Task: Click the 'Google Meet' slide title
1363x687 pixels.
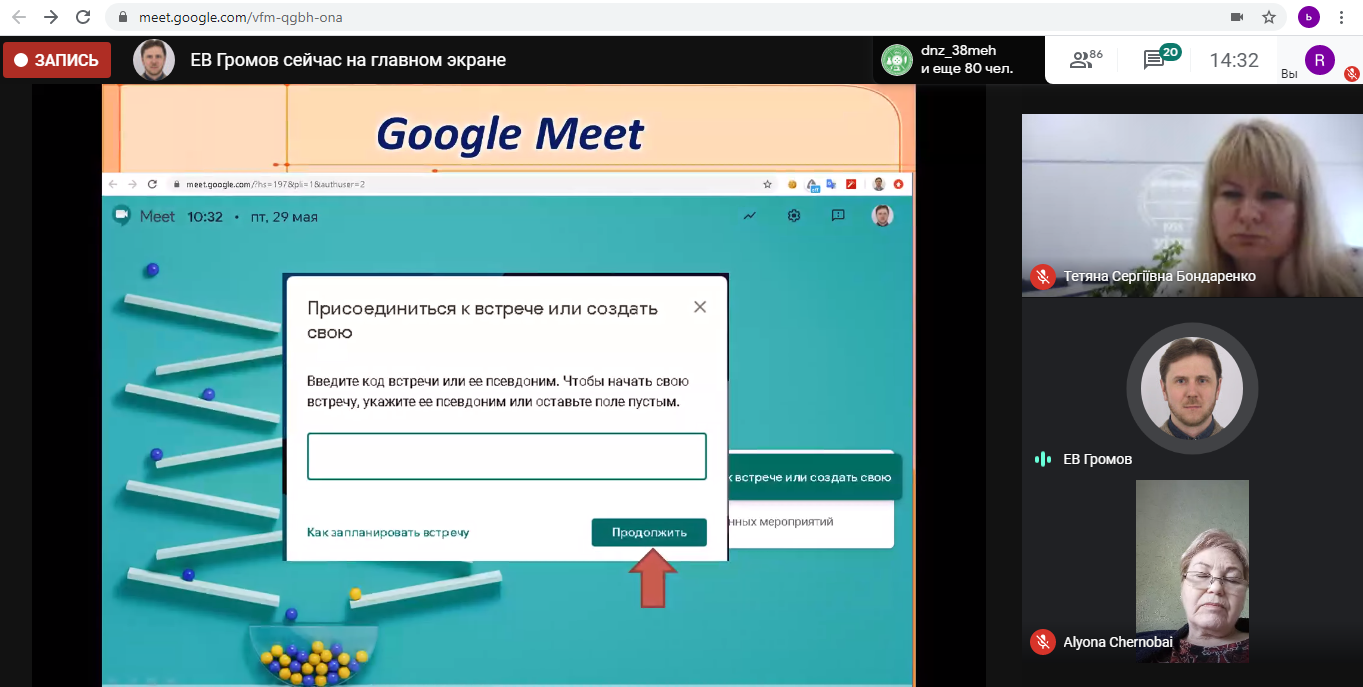Action: tap(510, 132)
